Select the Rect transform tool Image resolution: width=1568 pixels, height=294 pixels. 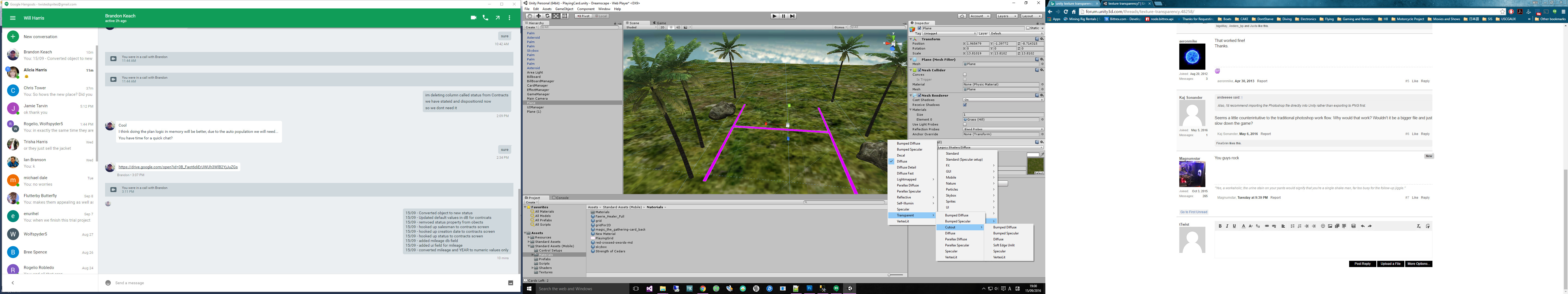click(564, 16)
